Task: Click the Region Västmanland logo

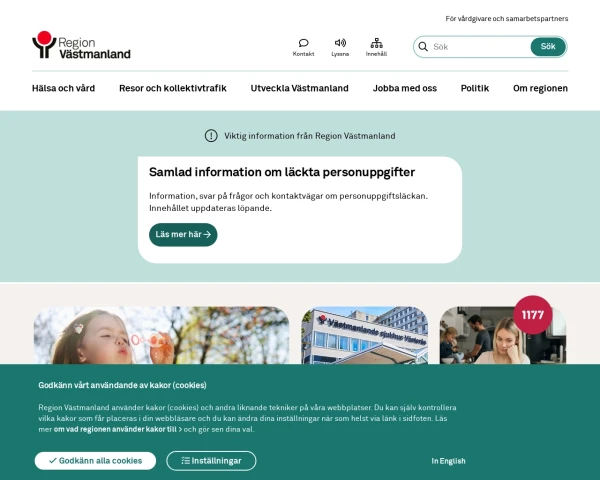Action: coord(81,45)
